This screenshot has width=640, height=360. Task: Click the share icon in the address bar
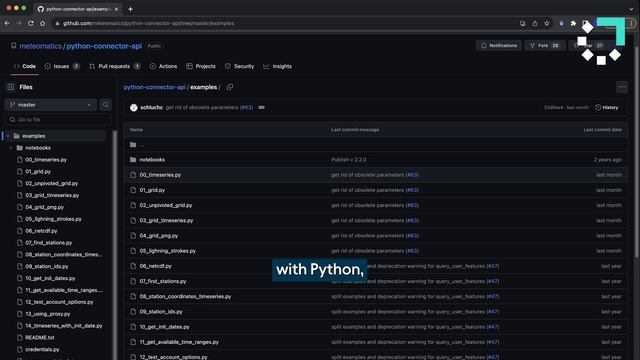coord(534,23)
